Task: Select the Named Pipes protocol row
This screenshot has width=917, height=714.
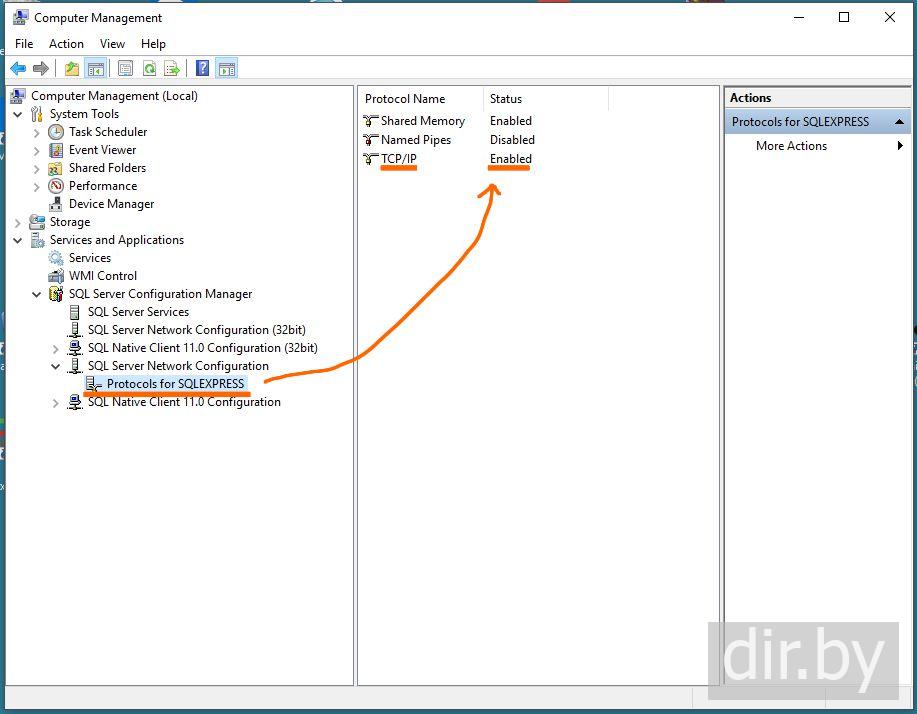Action: (415, 140)
